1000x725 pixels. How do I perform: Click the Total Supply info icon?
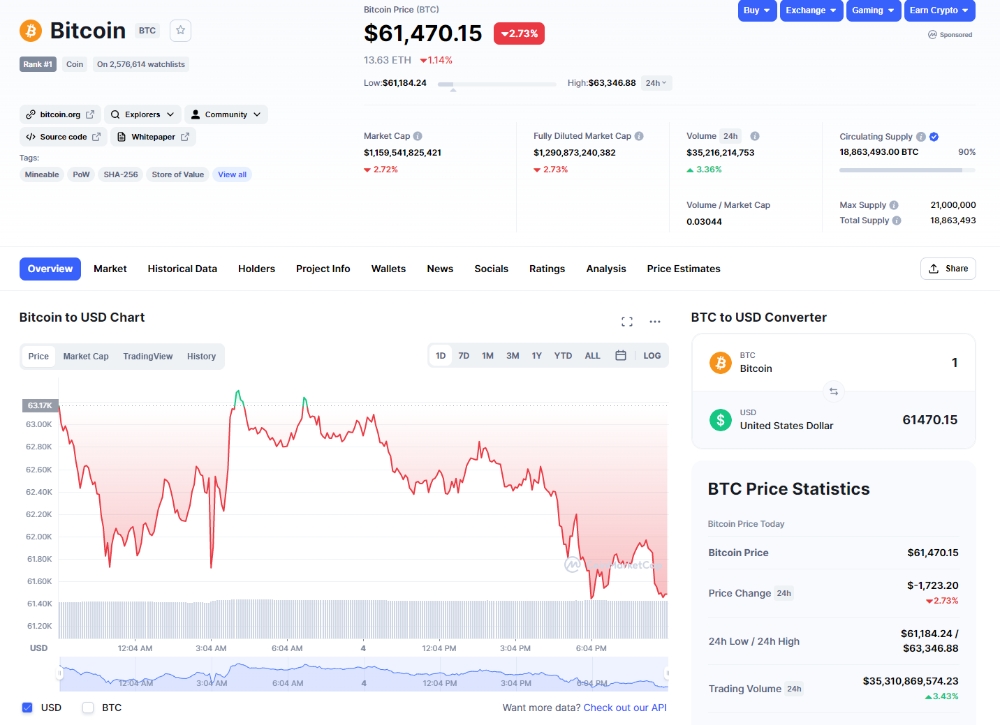(x=897, y=221)
